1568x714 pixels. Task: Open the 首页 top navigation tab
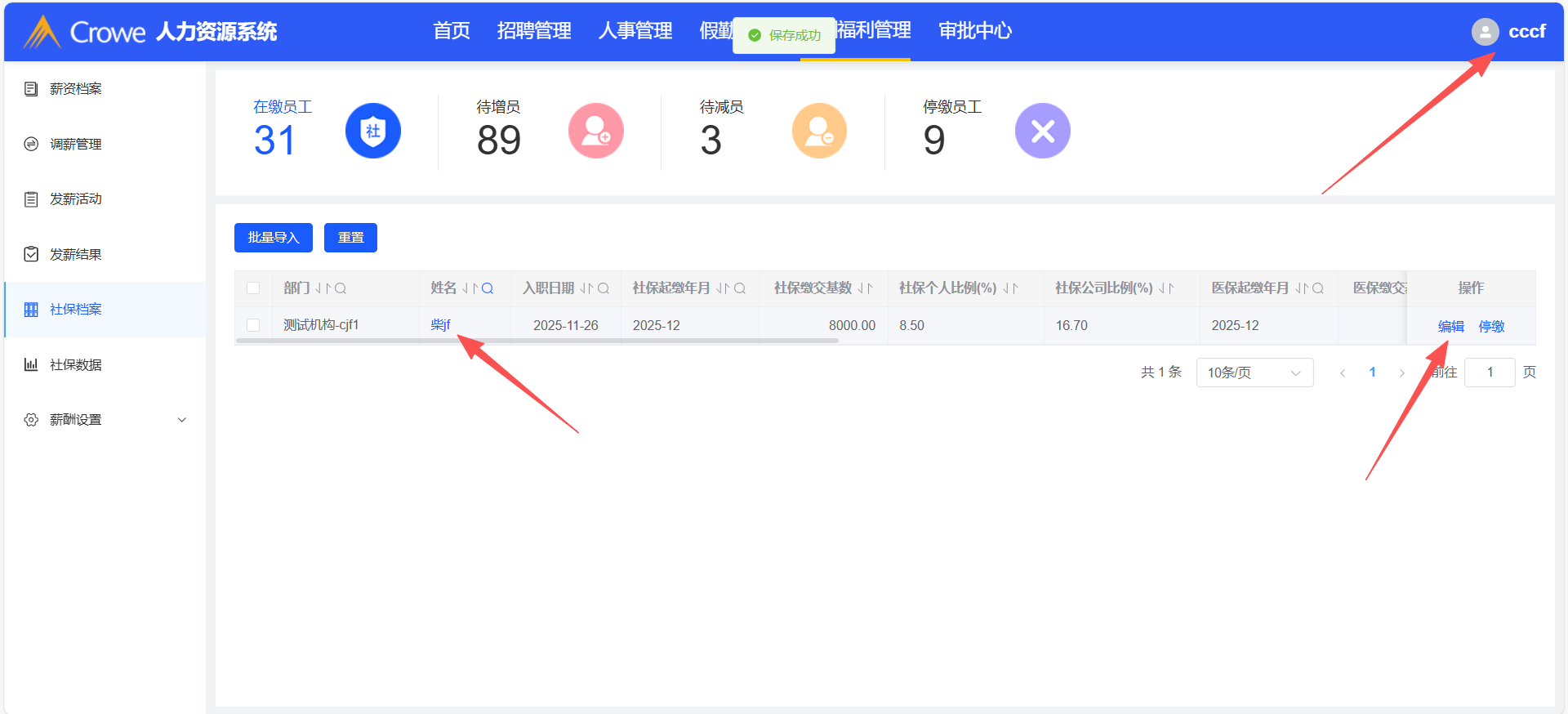click(x=452, y=31)
